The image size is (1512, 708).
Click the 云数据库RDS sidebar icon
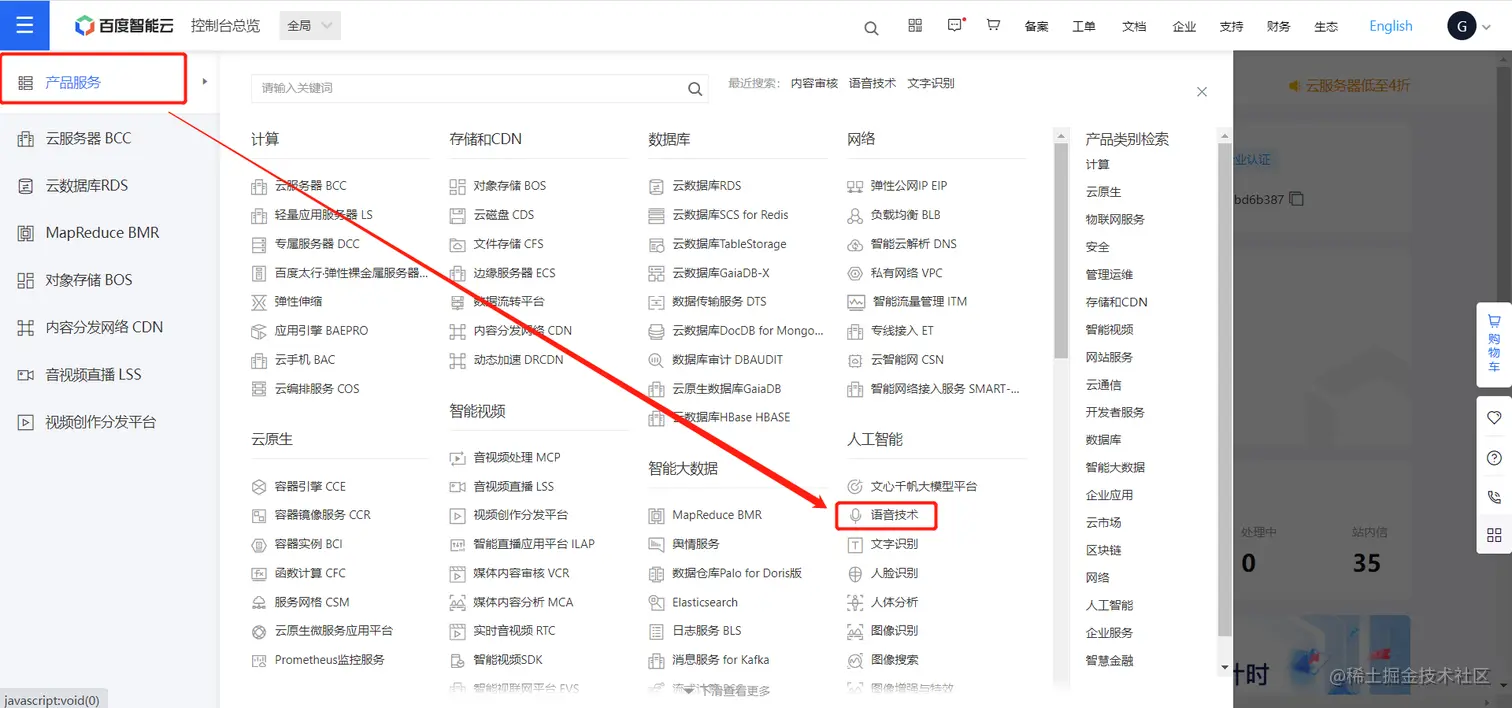[26, 186]
